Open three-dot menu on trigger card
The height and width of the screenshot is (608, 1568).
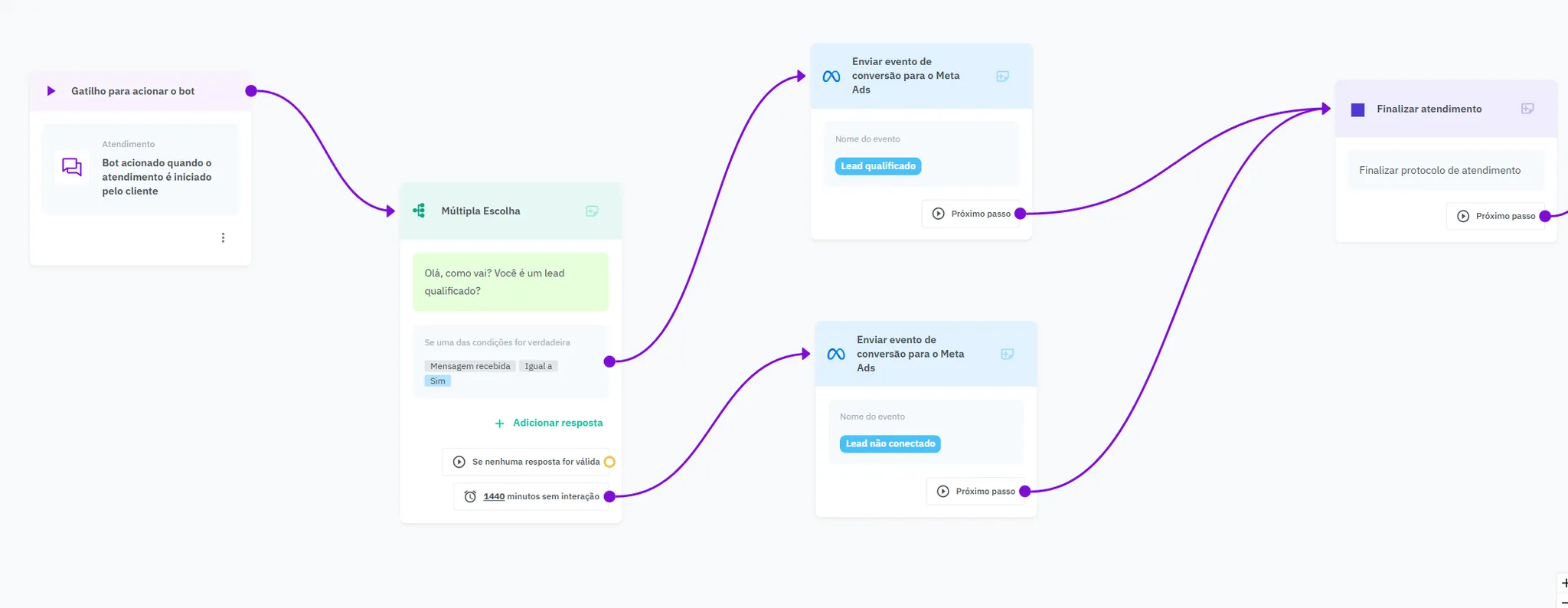coord(223,238)
